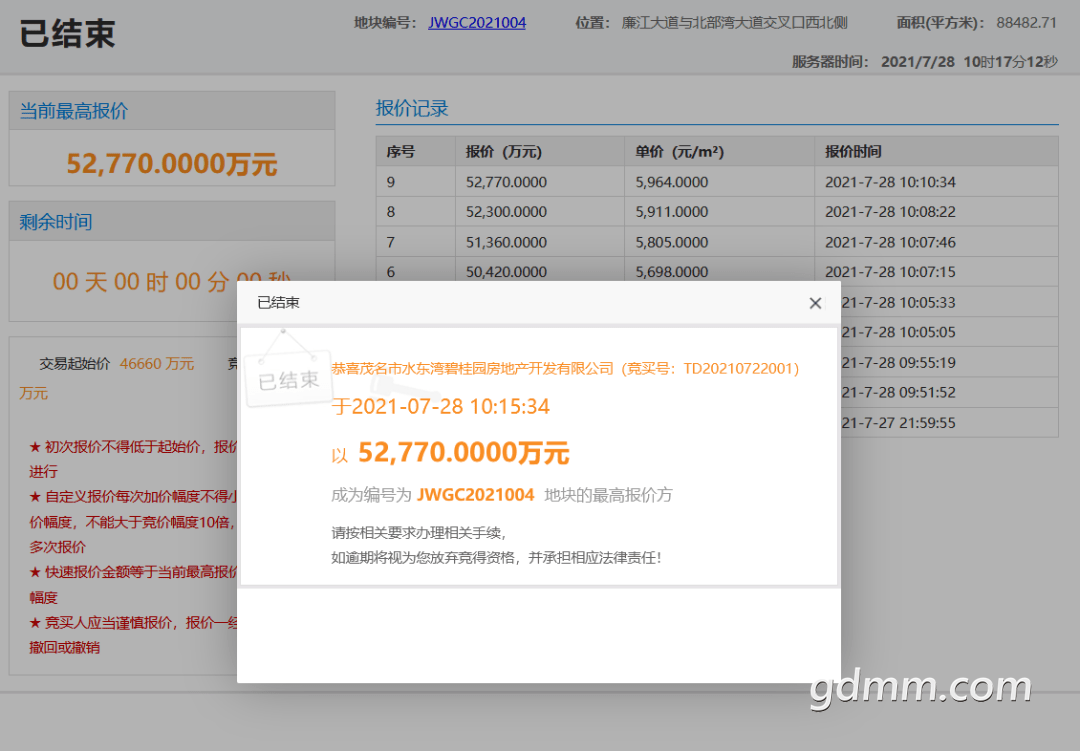1080x751 pixels.
Task: Select bid 52,300.0000 in row 8
Action: 506,212
